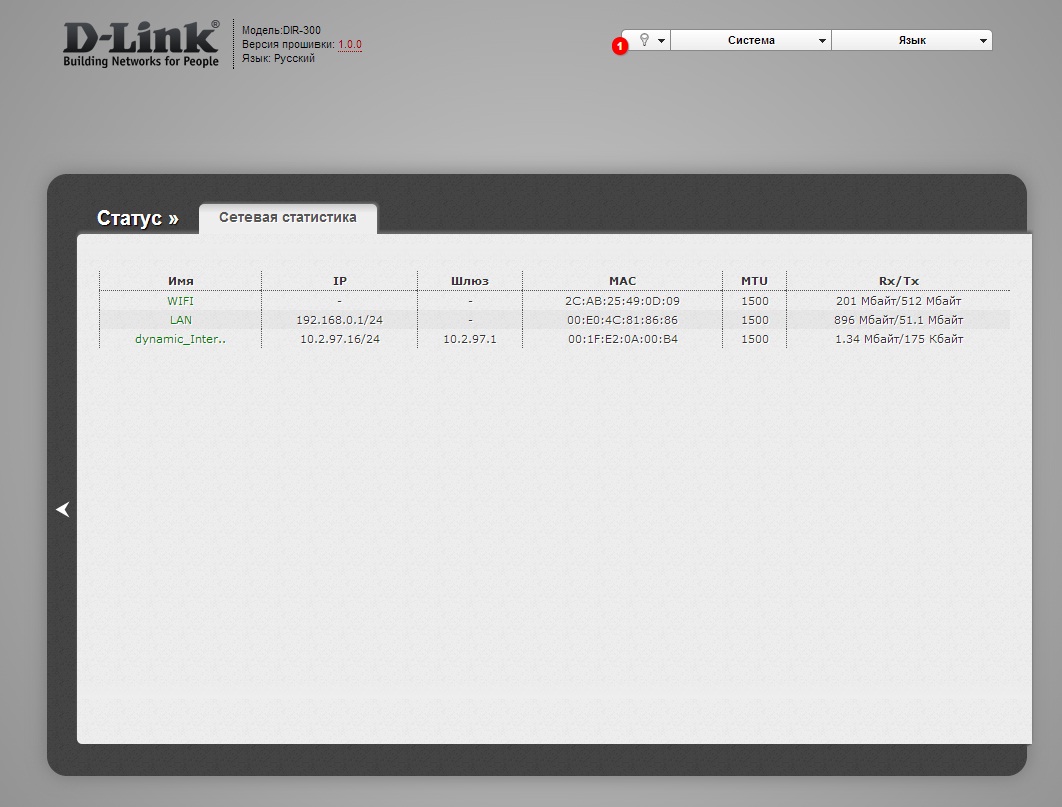The width and height of the screenshot is (1062, 807).
Task: Open firmware version 1.0.0 link
Action: 350,45
